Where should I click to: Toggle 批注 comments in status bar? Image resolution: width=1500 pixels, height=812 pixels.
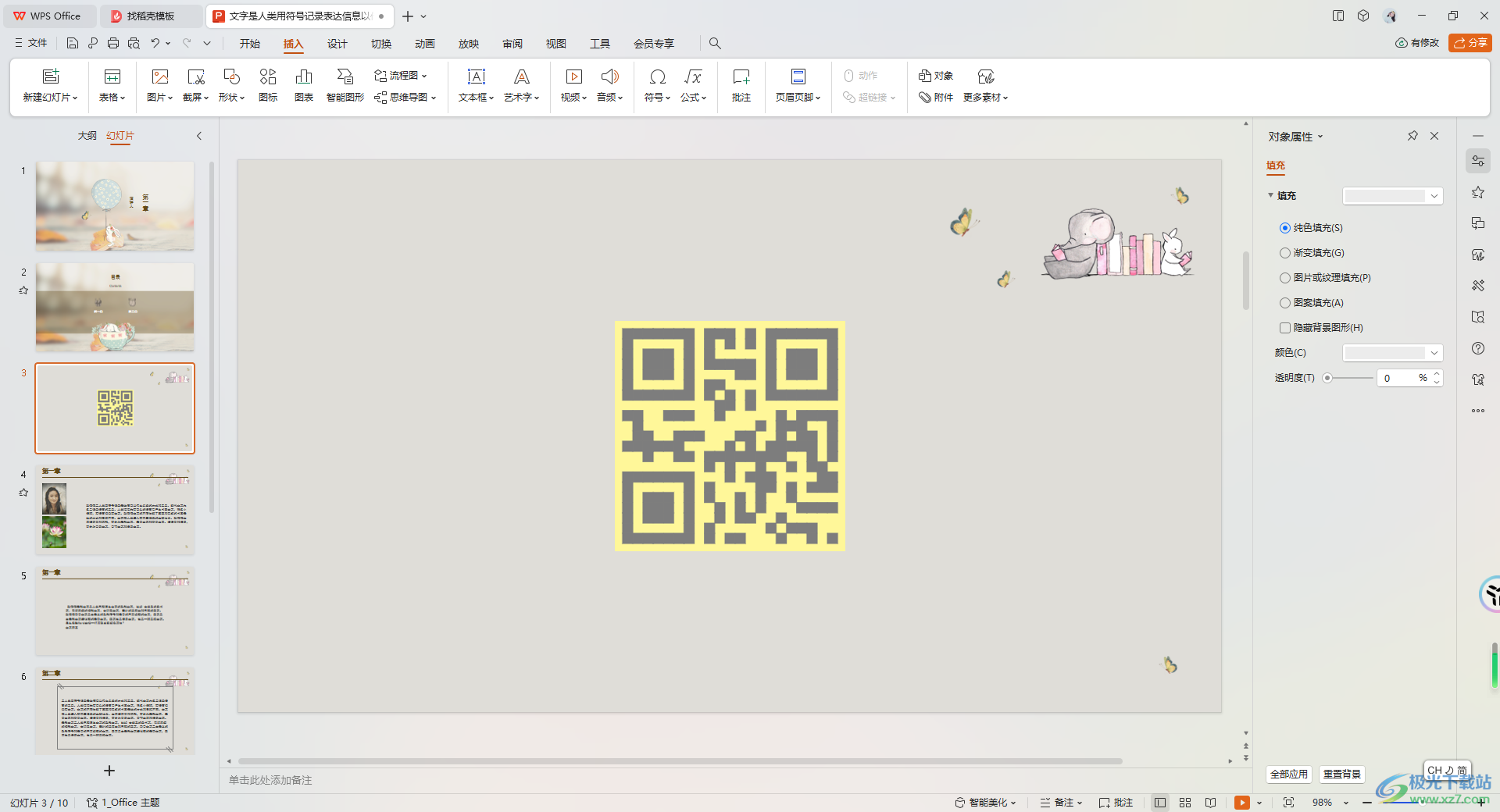coord(1116,803)
